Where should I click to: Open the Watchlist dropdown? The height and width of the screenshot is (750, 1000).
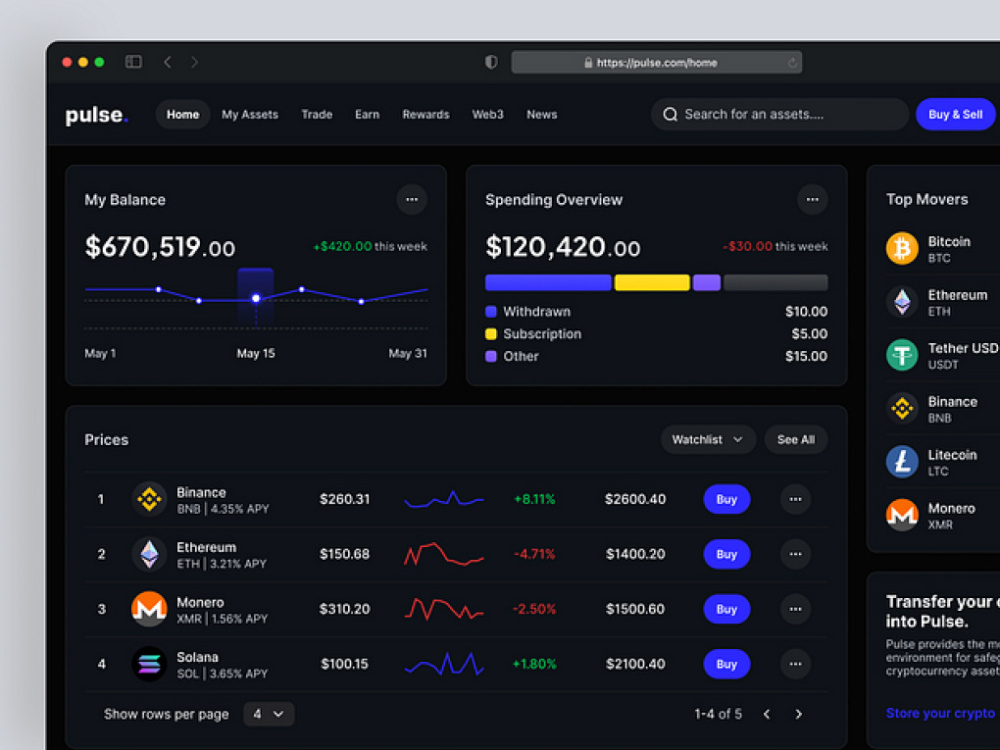pyautogui.click(x=708, y=439)
